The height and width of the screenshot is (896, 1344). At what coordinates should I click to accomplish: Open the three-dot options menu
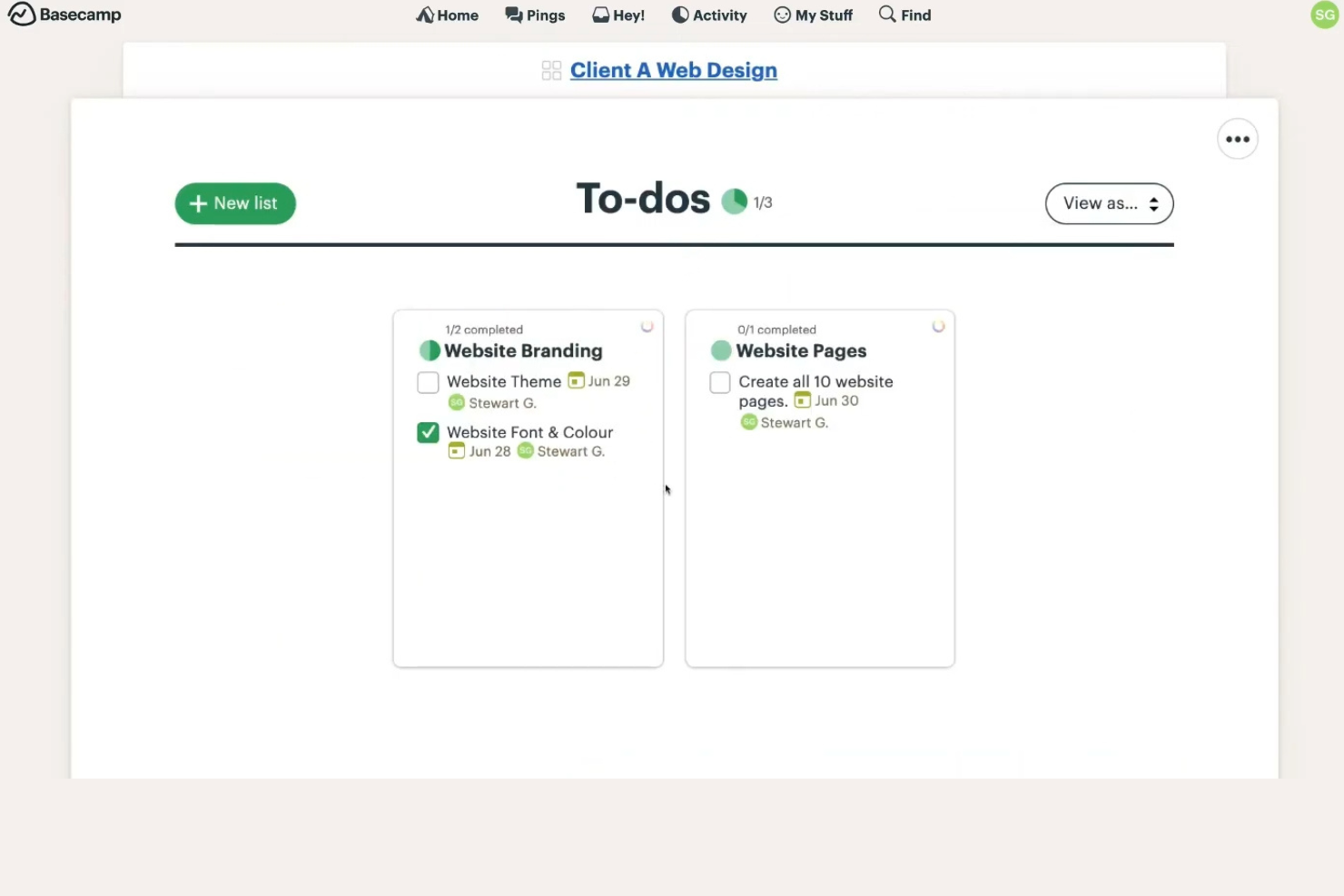coord(1237,138)
